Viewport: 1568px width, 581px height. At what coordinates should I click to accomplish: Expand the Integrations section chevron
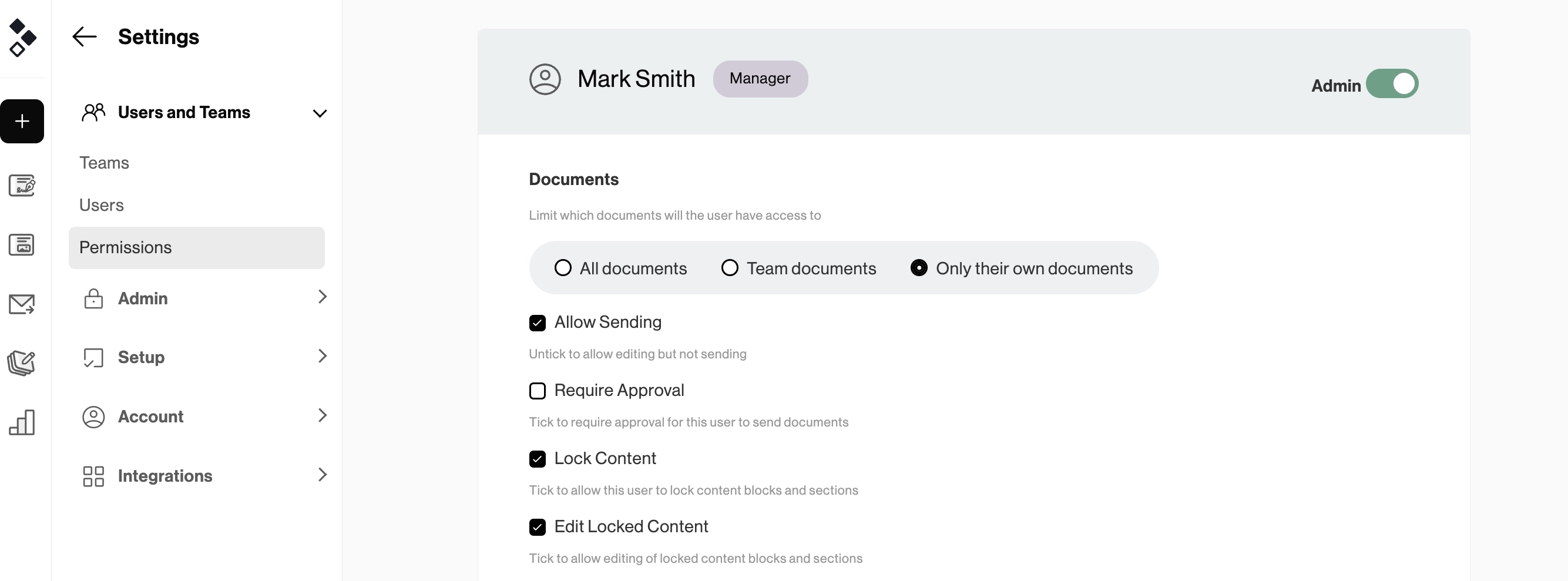pyautogui.click(x=323, y=475)
